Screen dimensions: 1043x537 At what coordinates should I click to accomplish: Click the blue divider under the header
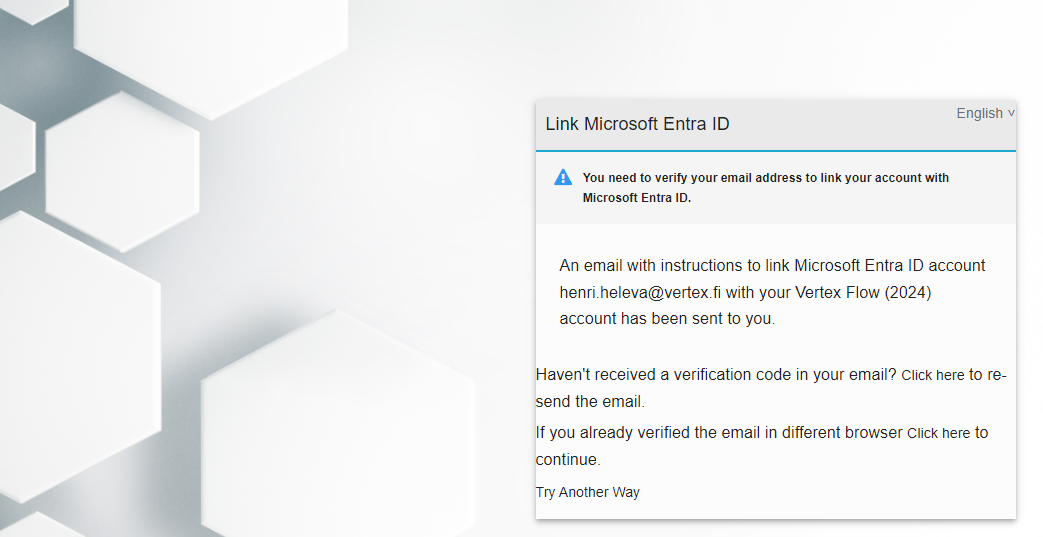(x=775, y=151)
